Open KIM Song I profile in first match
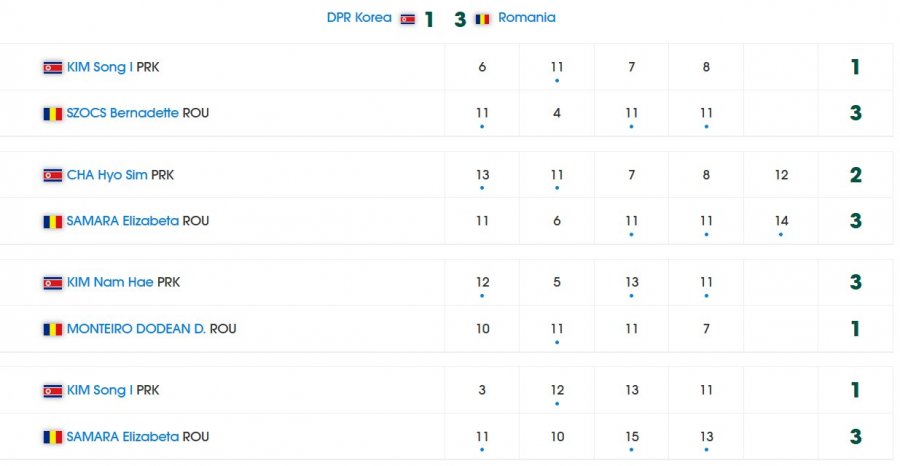 point(100,67)
